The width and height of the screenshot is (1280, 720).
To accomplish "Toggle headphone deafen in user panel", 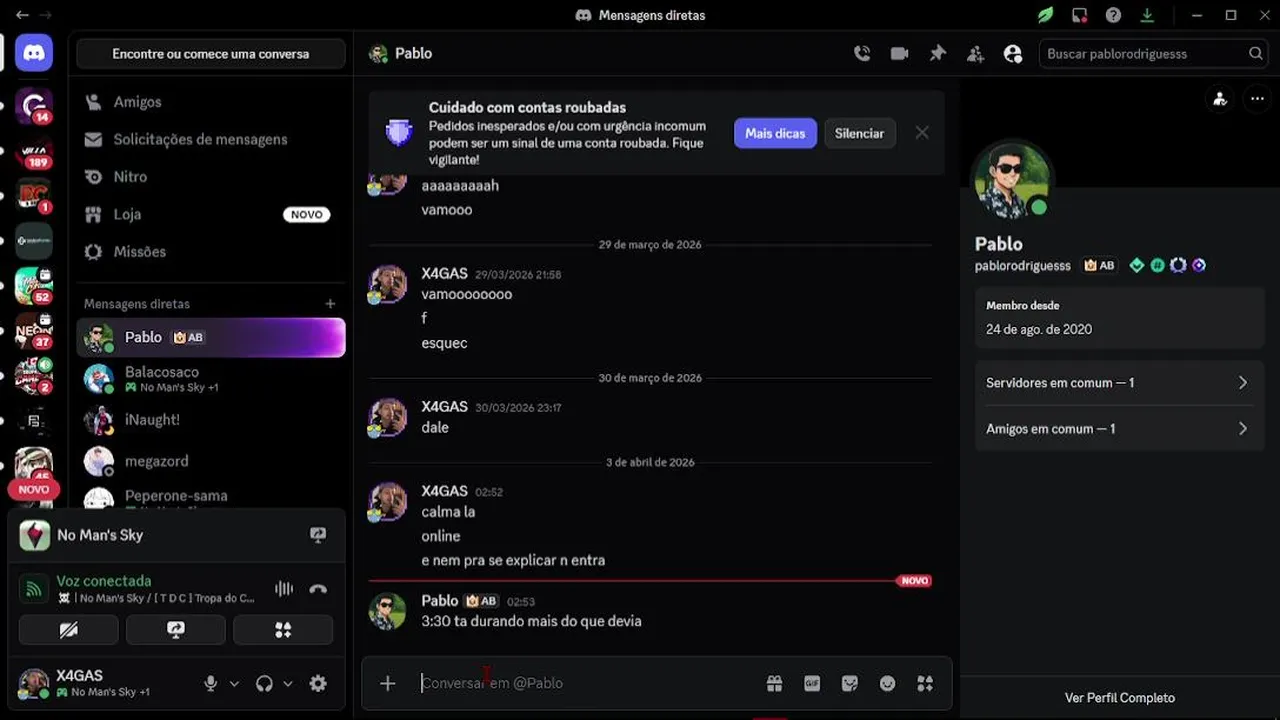I will (x=264, y=684).
